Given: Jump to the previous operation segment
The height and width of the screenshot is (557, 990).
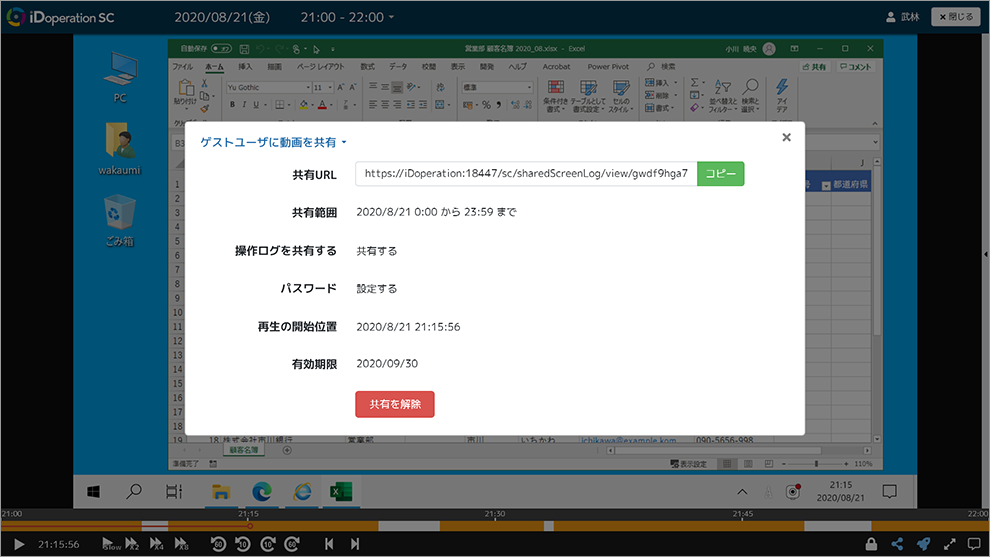Looking at the screenshot, I should click(329, 544).
